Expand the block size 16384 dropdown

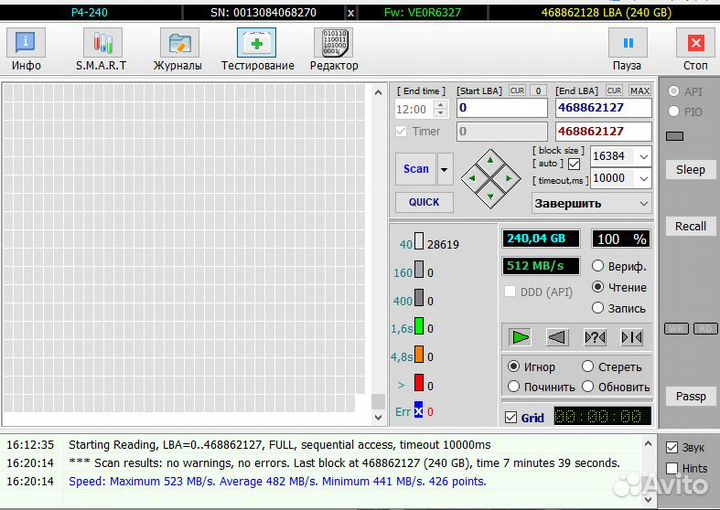(643, 156)
